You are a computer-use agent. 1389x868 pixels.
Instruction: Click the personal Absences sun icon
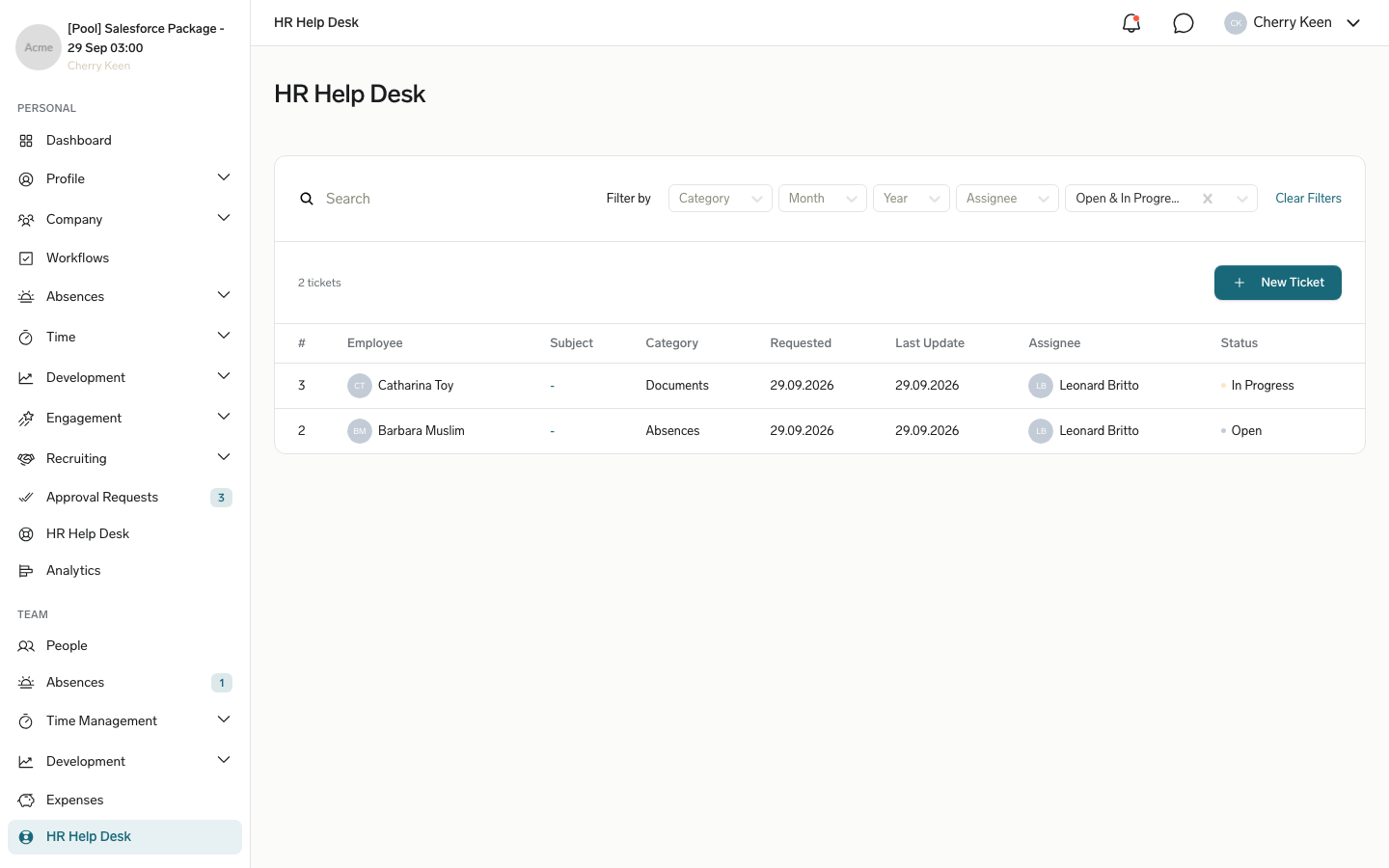click(x=26, y=297)
